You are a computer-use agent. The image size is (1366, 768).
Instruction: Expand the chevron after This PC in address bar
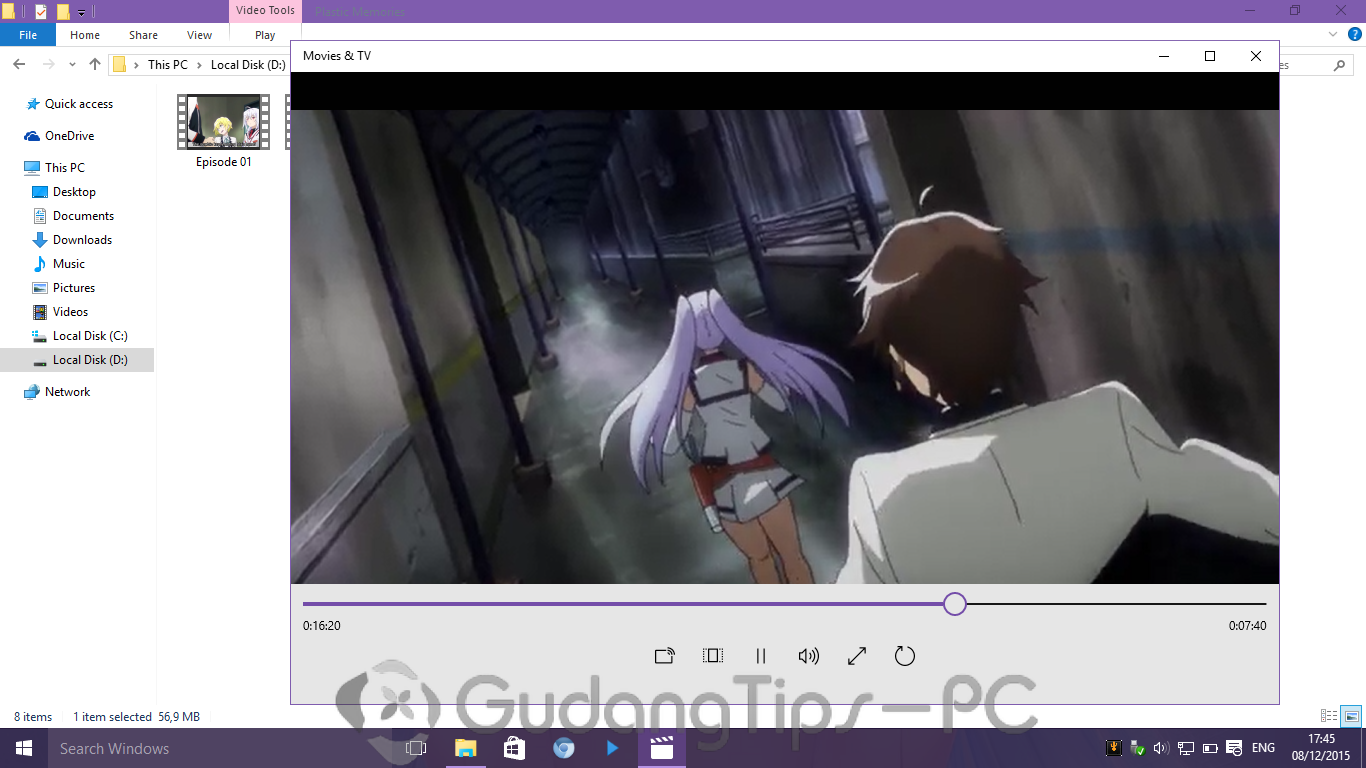tap(199, 64)
